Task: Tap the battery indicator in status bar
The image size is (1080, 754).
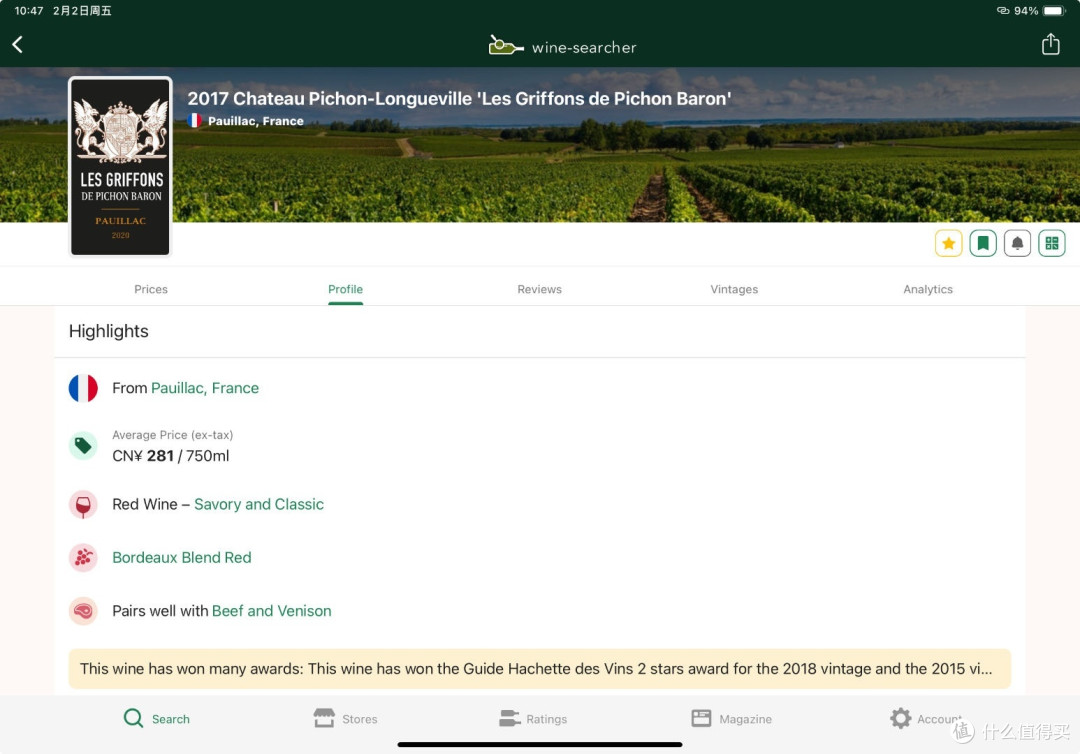Action: [x=1054, y=10]
